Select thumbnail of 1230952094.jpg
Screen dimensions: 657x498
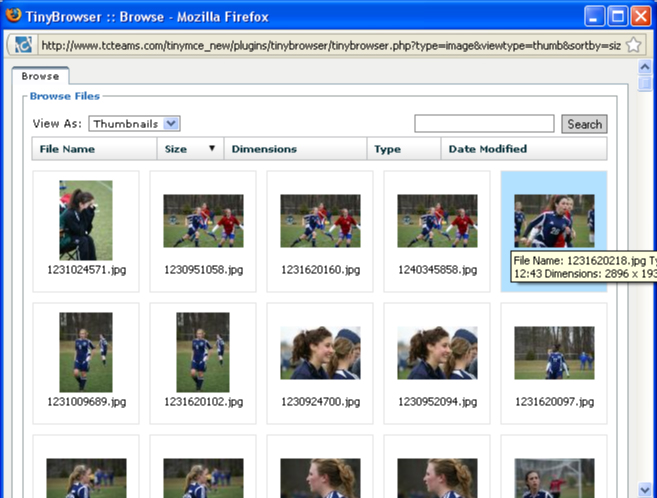[437, 353]
